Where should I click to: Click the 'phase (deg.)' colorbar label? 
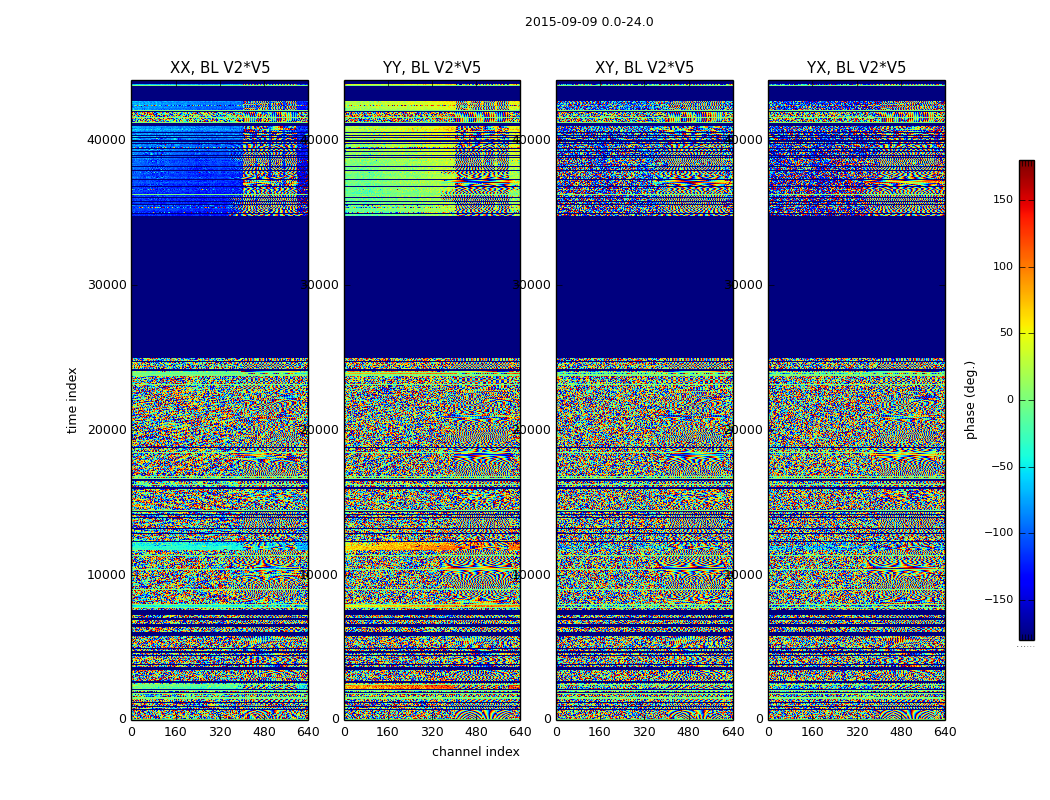click(x=970, y=400)
